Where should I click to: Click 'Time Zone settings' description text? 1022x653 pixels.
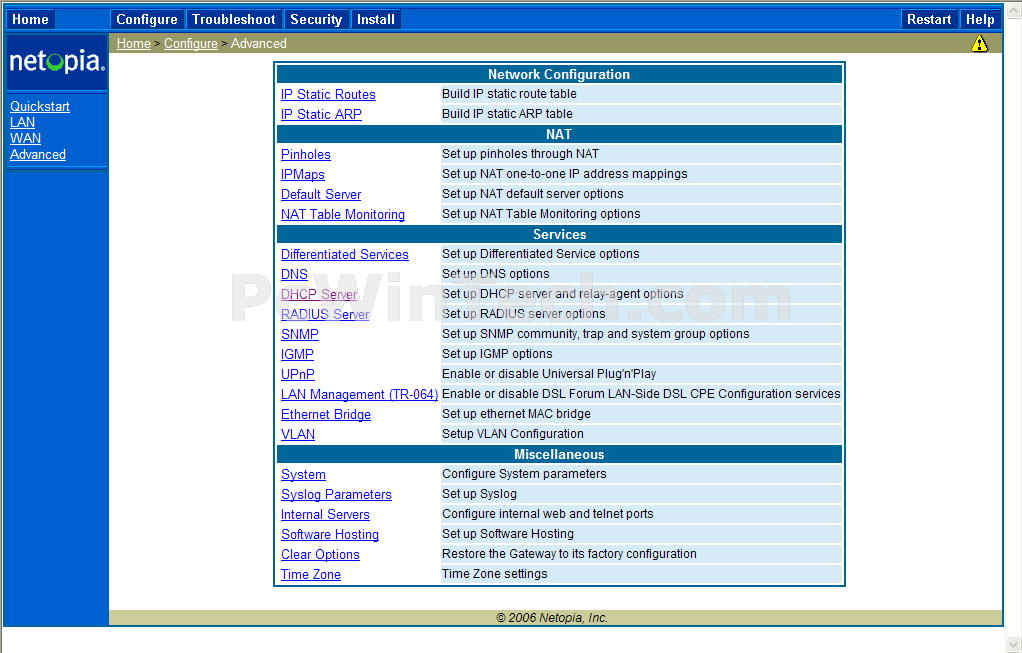click(495, 574)
